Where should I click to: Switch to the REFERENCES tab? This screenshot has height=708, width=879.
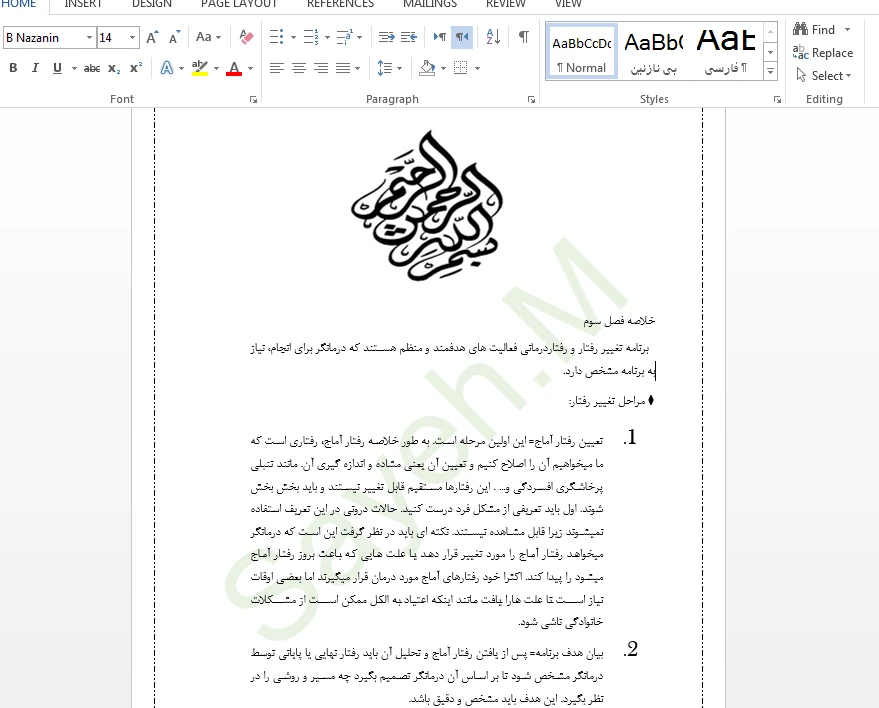click(340, 4)
